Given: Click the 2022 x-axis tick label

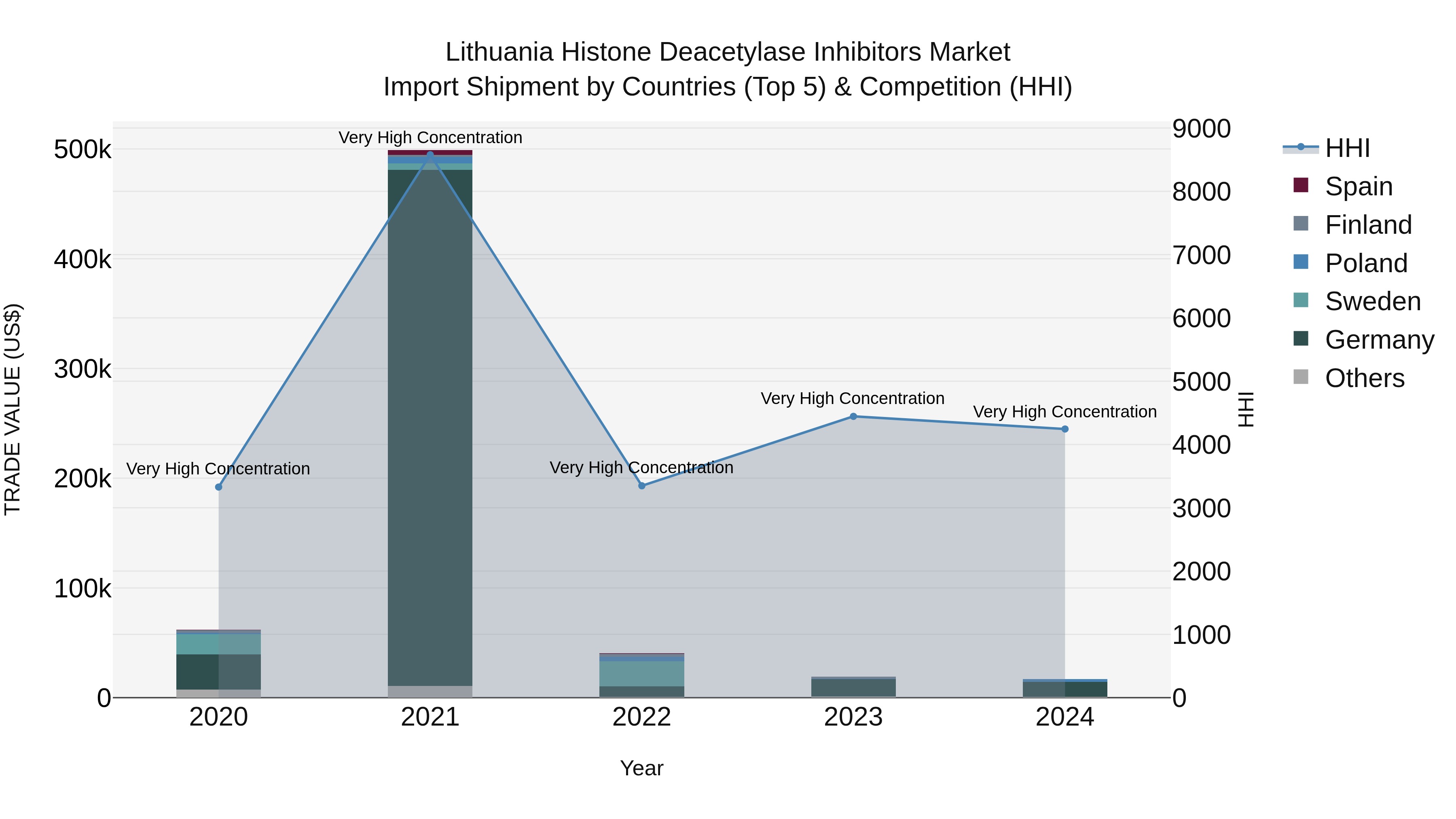Looking at the screenshot, I should coord(641,717).
